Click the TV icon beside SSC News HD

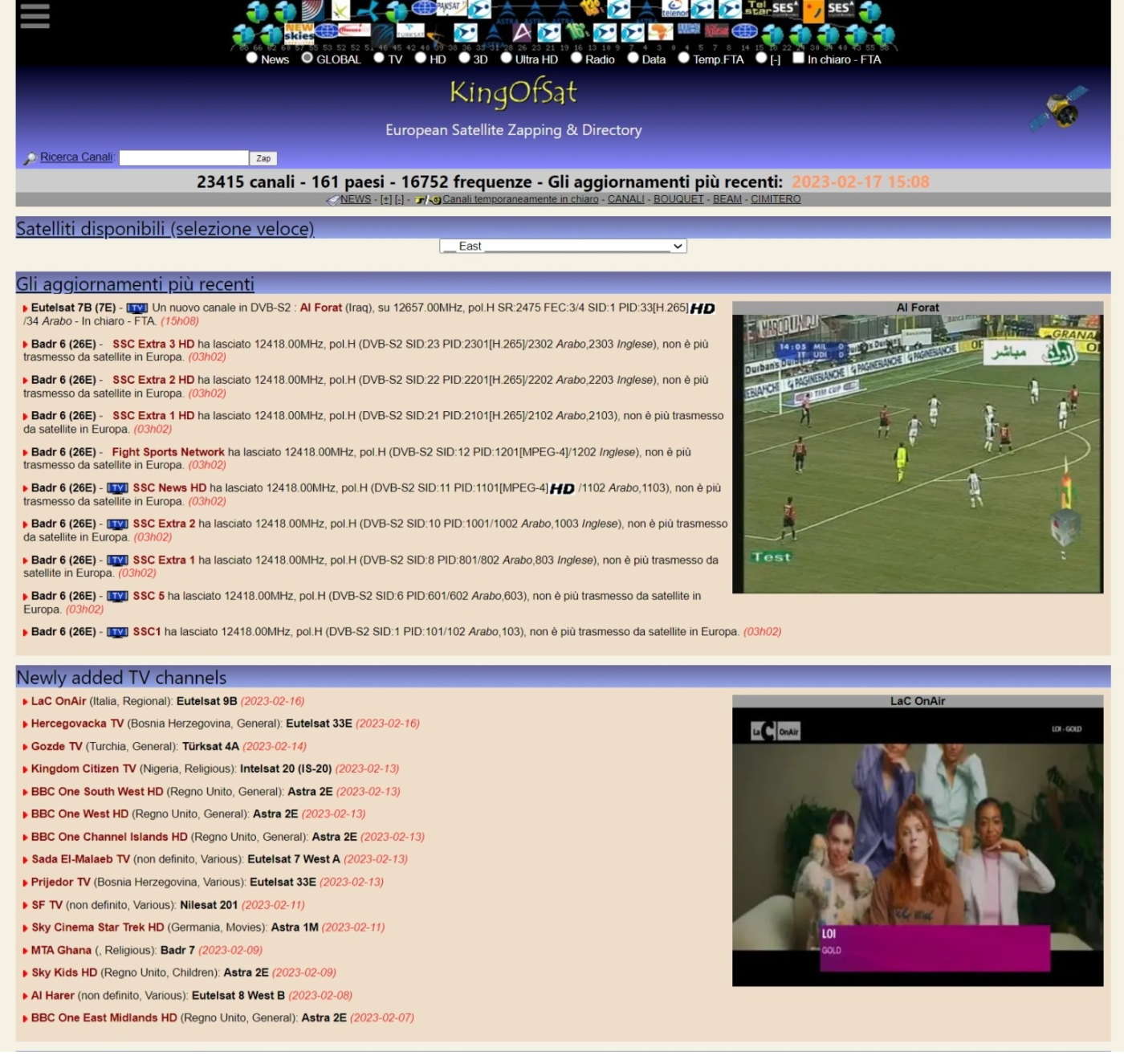coord(118,488)
